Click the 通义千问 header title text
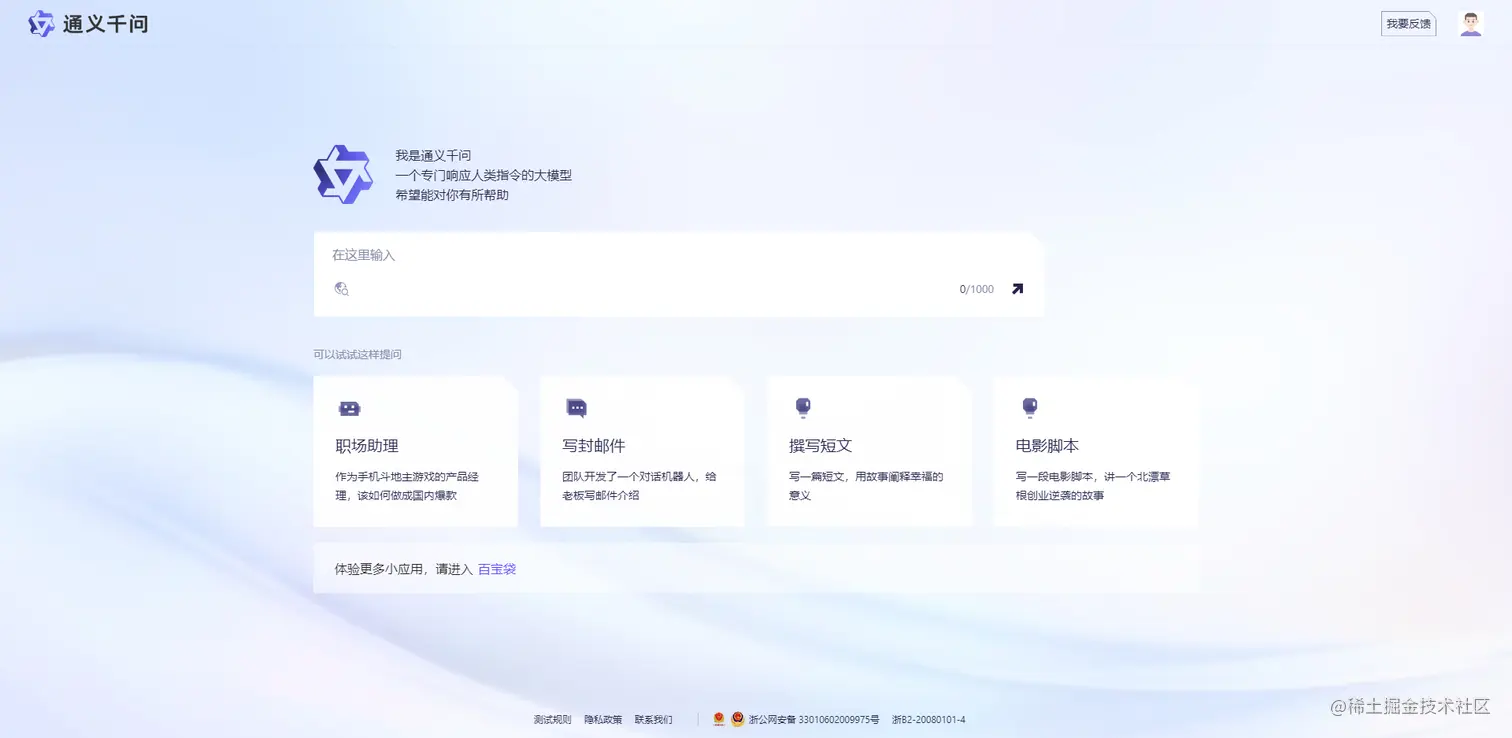 pos(106,24)
